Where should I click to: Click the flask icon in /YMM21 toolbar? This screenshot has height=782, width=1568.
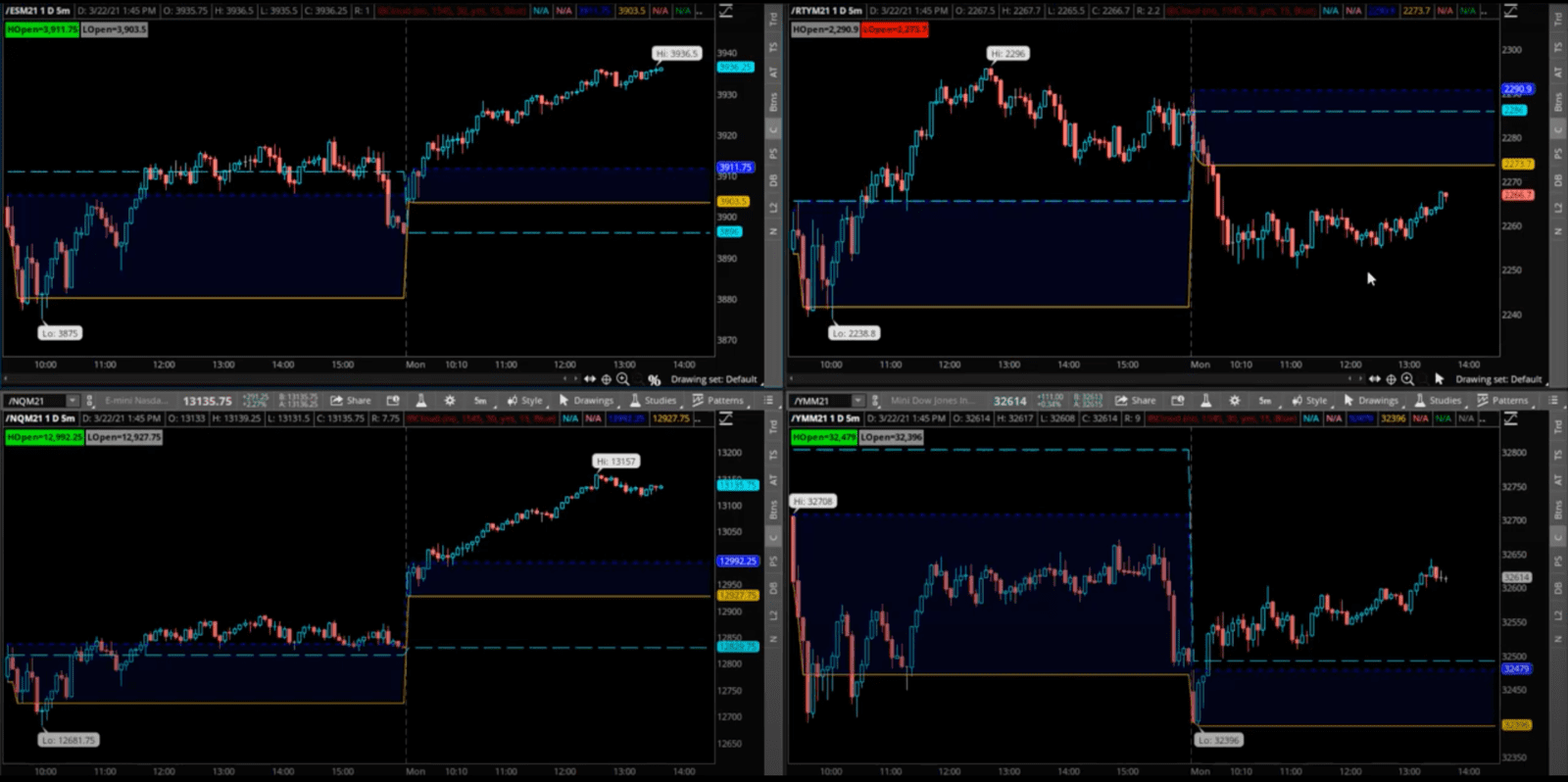click(x=1206, y=401)
